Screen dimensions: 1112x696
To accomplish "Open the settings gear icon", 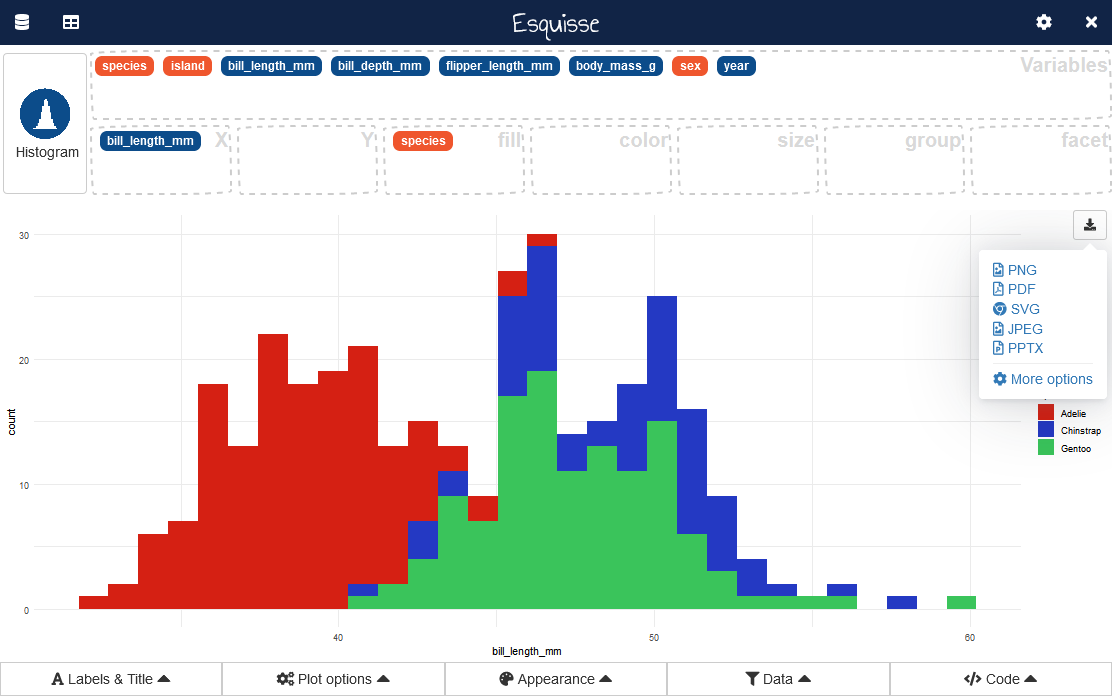I will (1043, 22).
